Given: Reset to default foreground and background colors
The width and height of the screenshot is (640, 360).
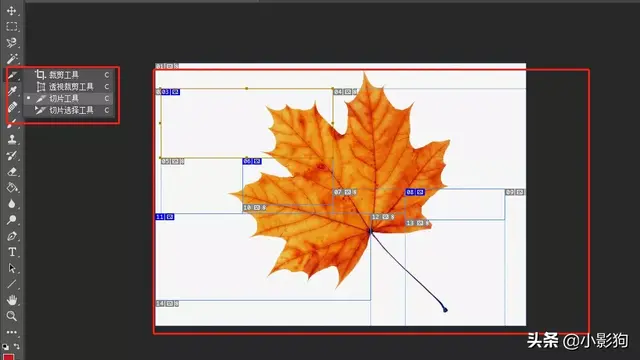Looking at the screenshot, I should coord(5,346).
